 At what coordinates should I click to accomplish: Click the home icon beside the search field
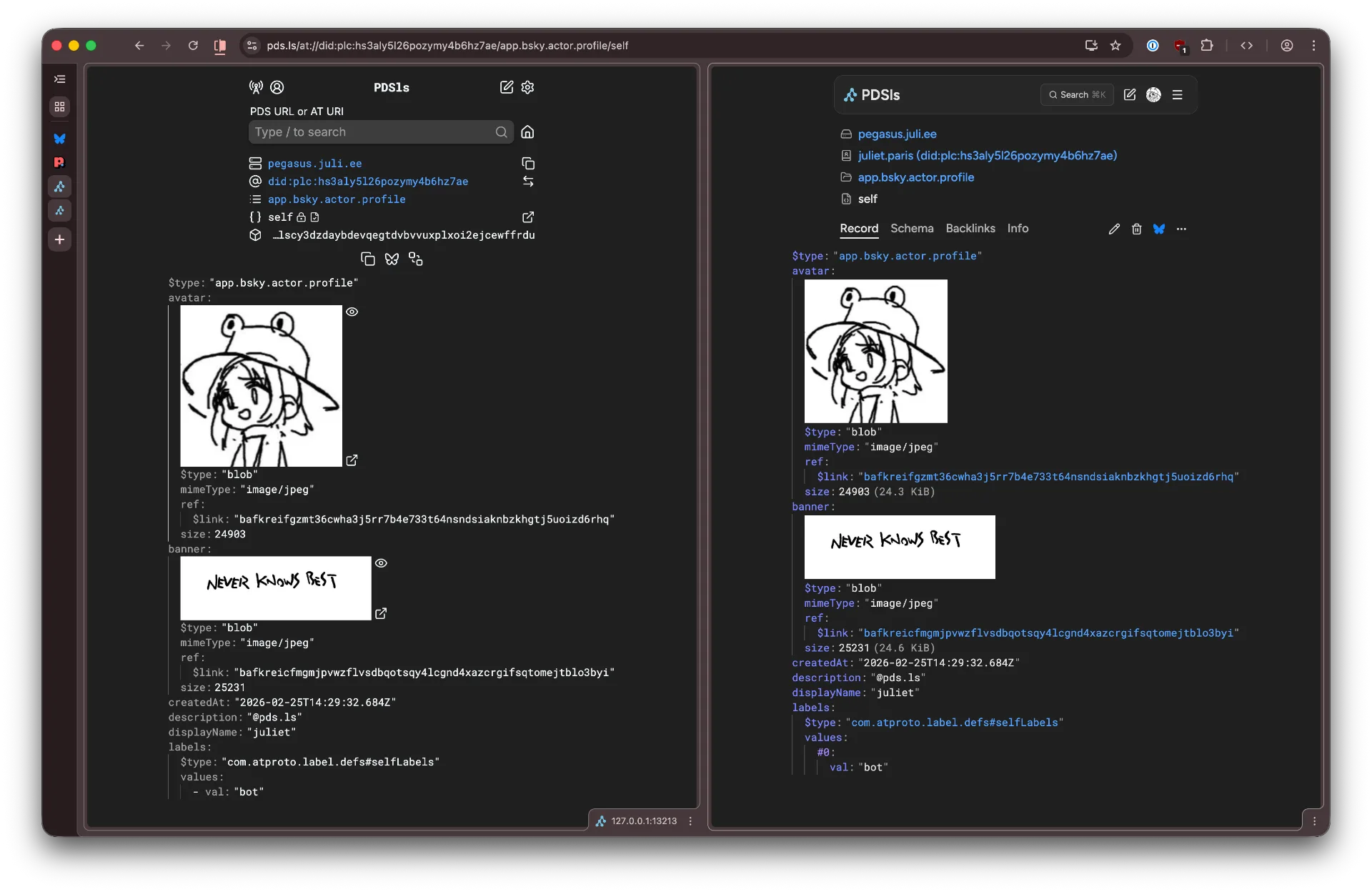[527, 132]
